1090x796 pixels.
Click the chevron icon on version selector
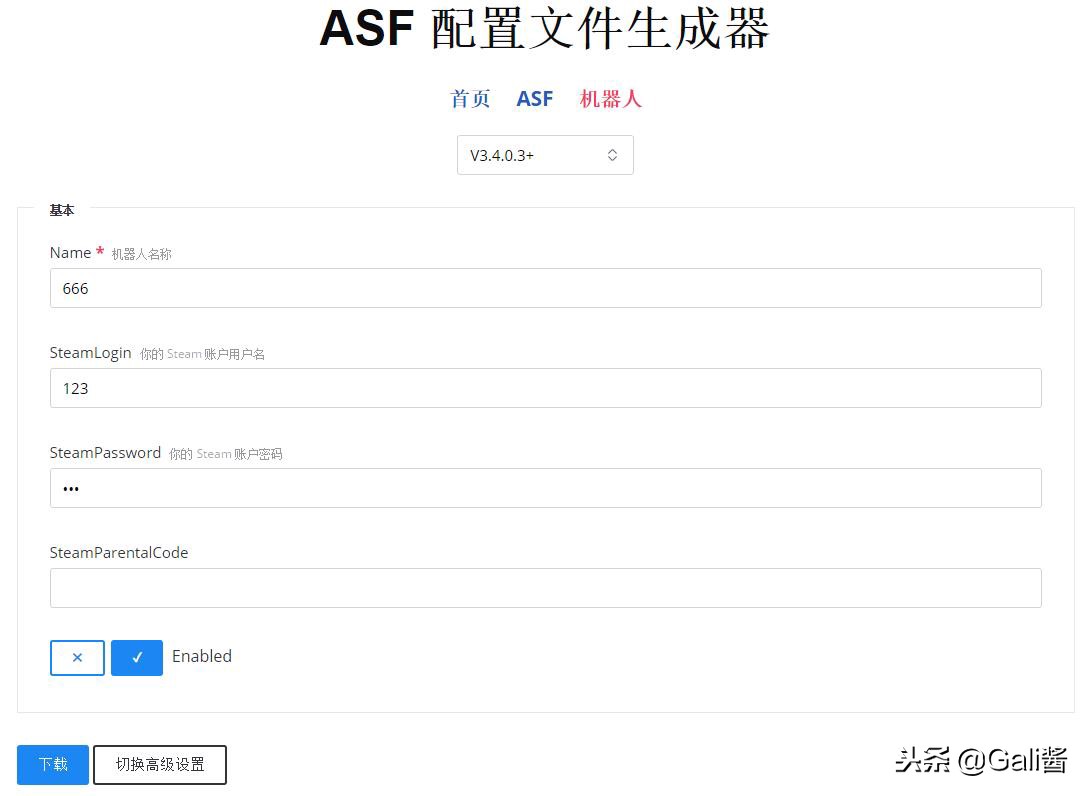click(612, 155)
